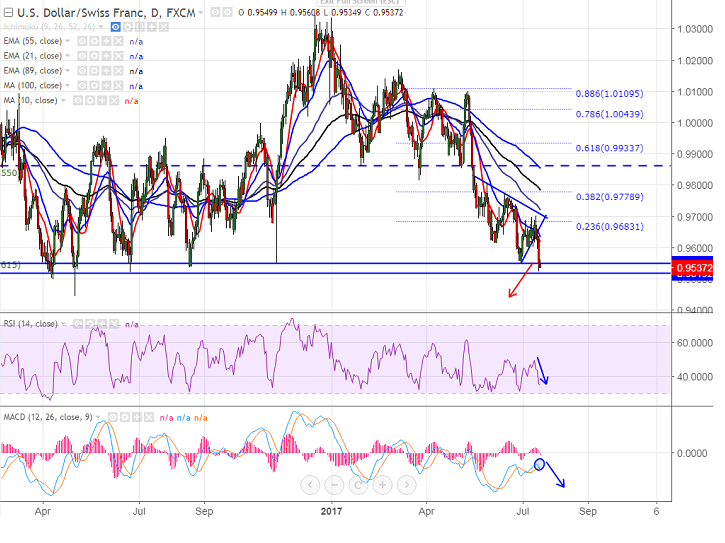
Task: Select the 0.382(0.97789) Fibonacci label
Action: pos(609,197)
